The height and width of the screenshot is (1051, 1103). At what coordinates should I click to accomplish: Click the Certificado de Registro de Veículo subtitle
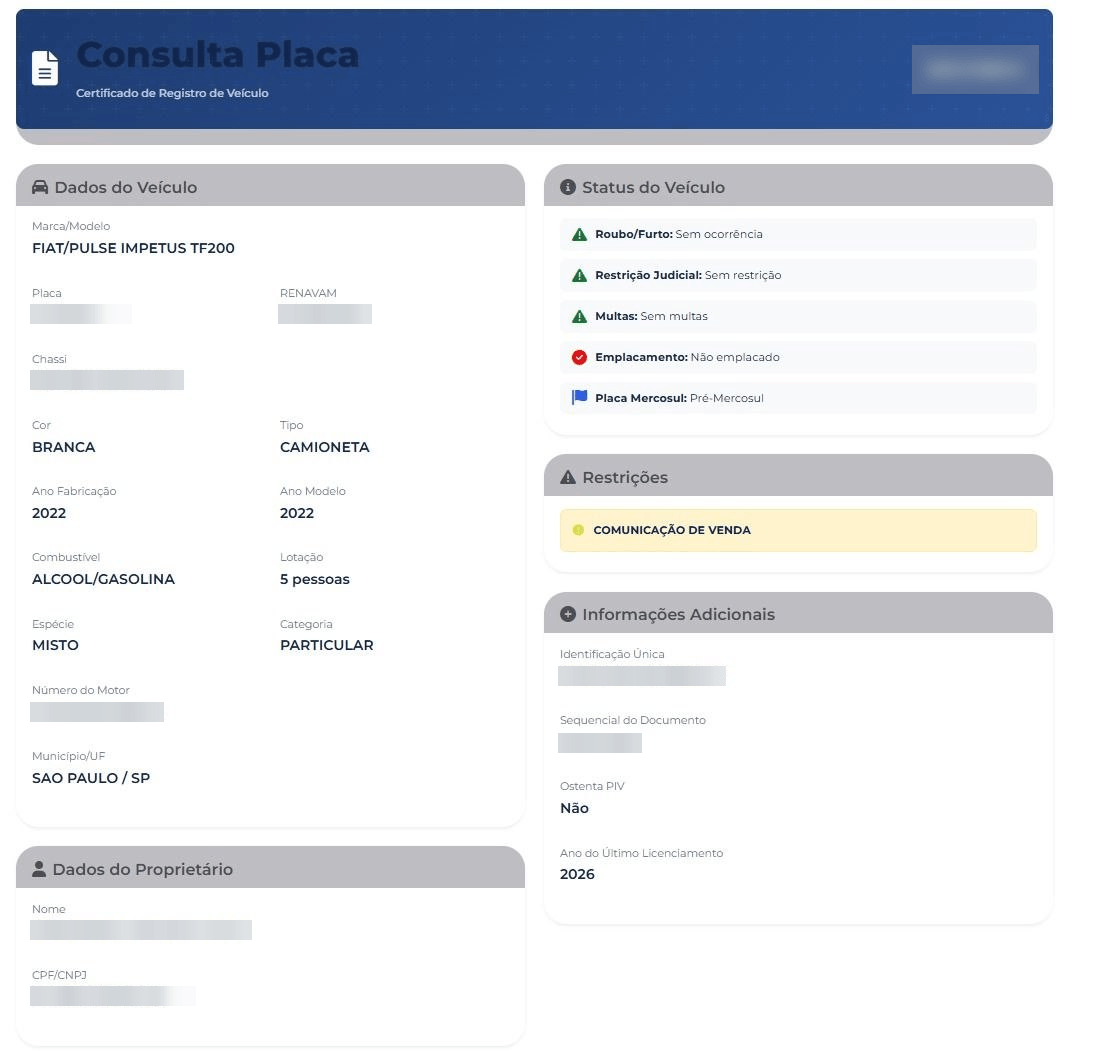click(x=172, y=93)
